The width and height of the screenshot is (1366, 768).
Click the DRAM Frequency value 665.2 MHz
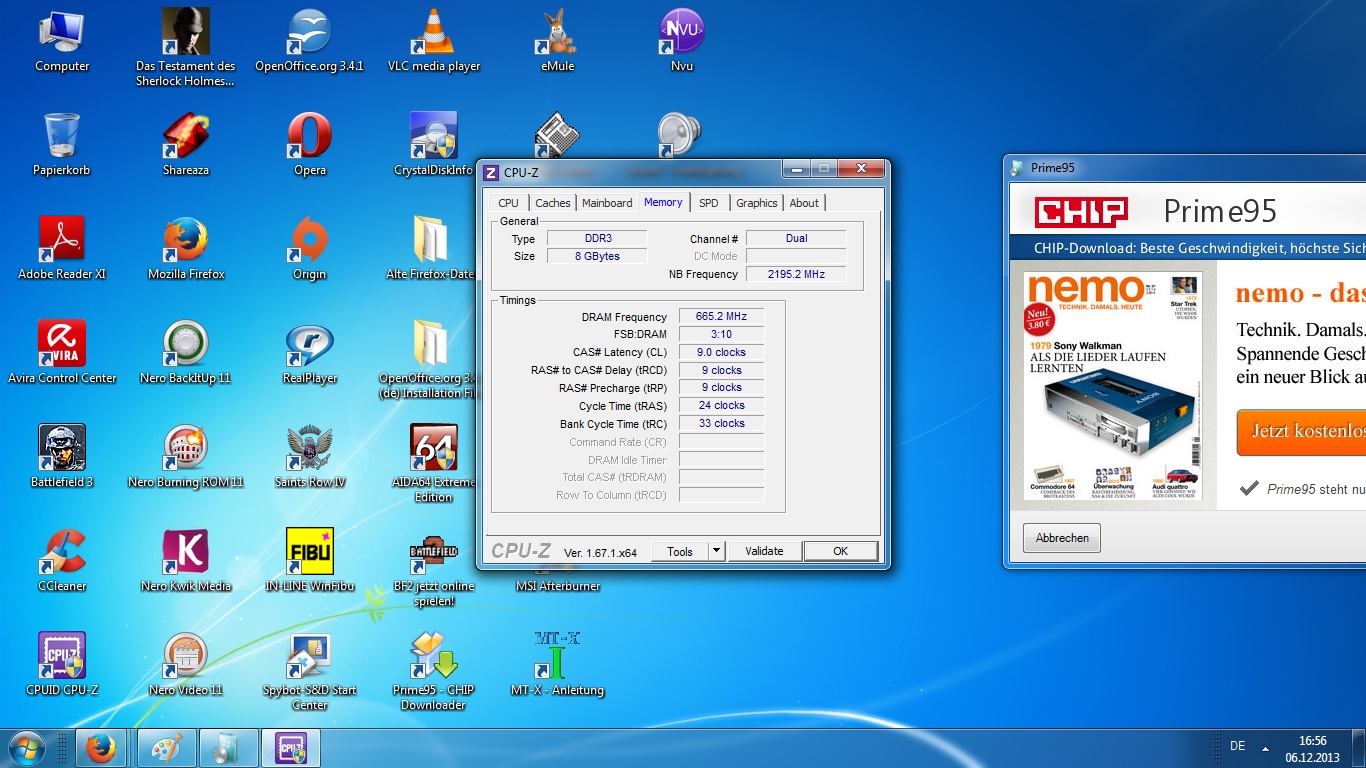pyautogui.click(x=721, y=316)
